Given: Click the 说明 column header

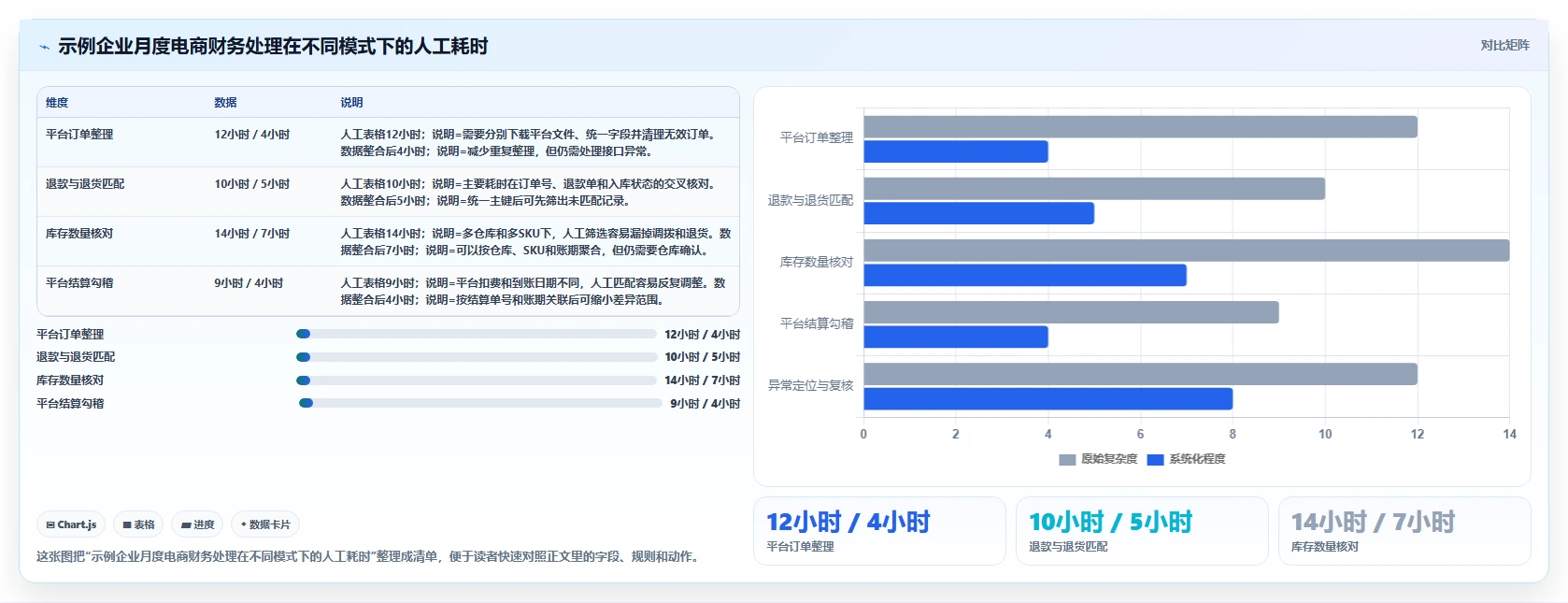Looking at the screenshot, I should [x=351, y=103].
